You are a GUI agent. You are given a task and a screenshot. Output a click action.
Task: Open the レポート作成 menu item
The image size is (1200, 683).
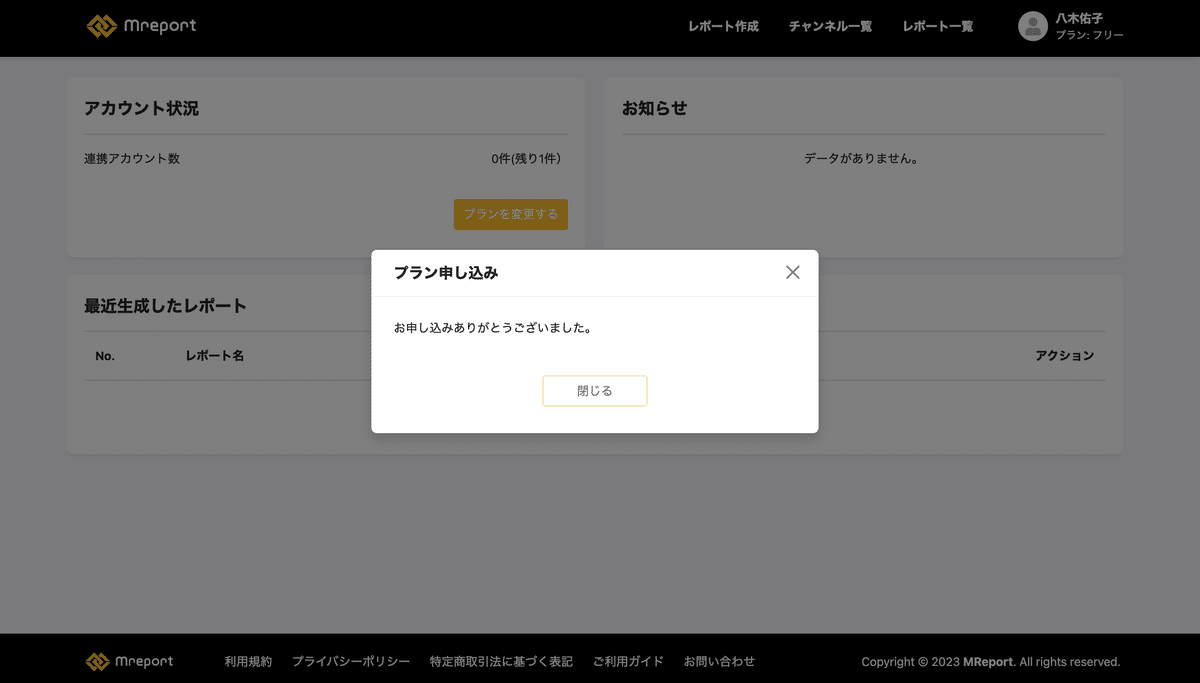(x=723, y=27)
